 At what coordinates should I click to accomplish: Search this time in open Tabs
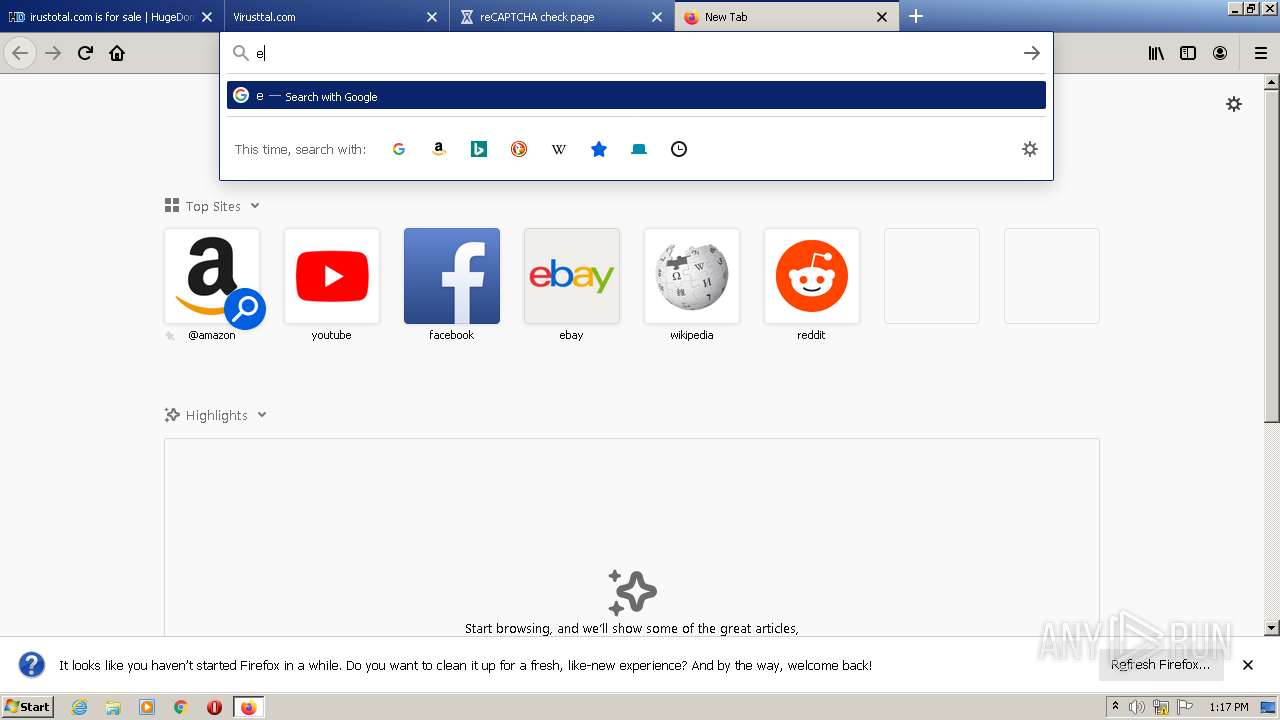tap(639, 149)
